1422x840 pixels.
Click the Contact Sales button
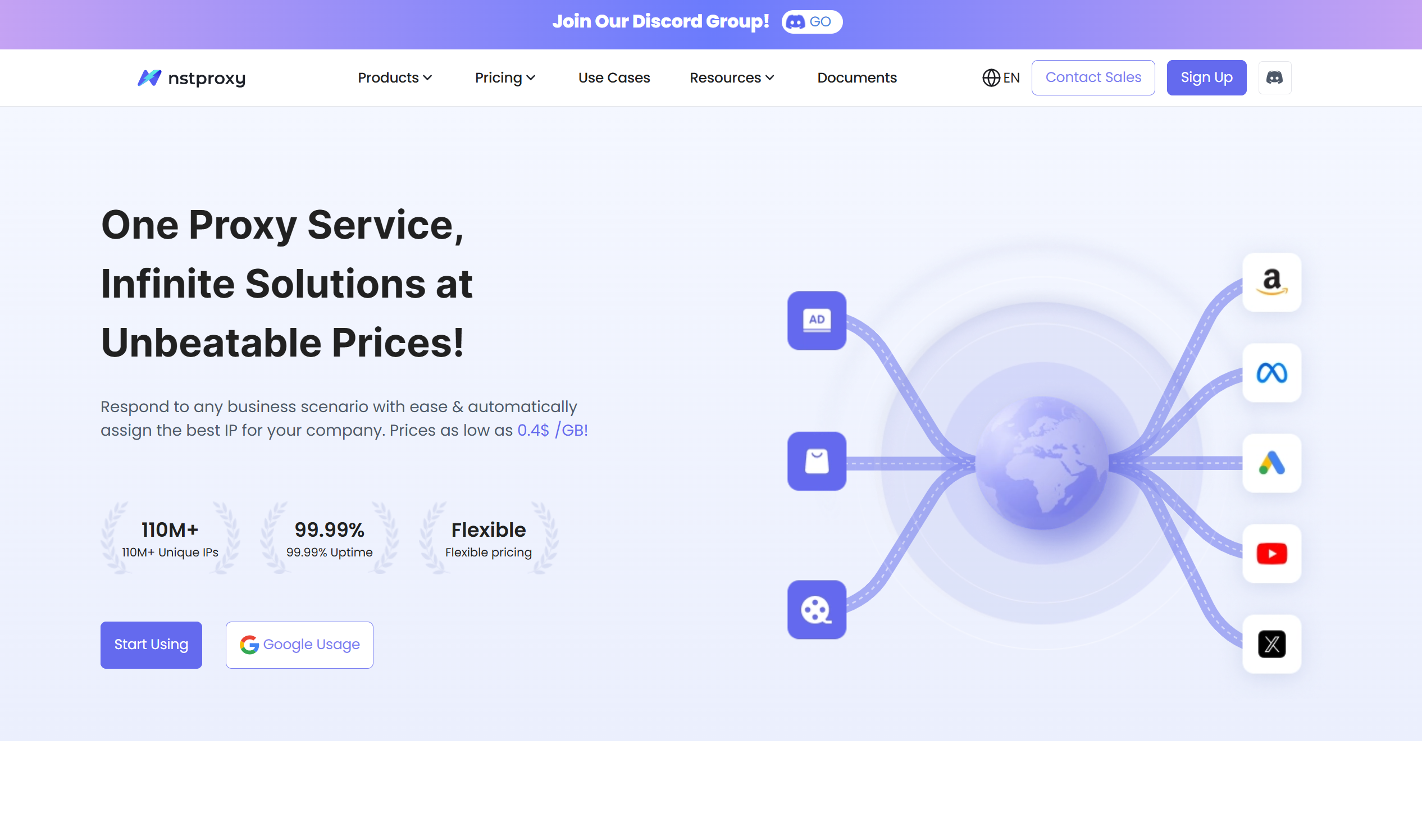[1092, 77]
